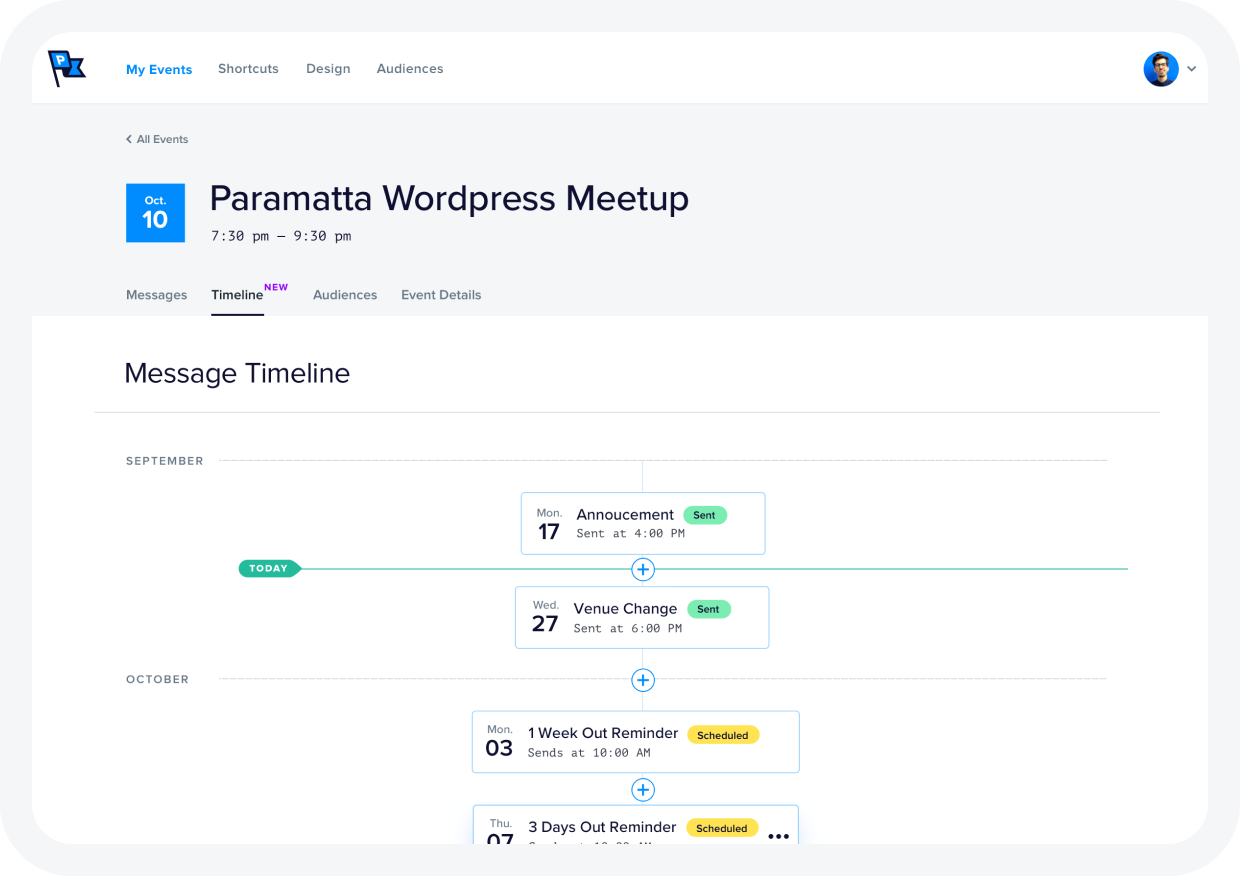Image resolution: width=1240 pixels, height=876 pixels.
Task: Click the TODAY timeline marker
Action: point(269,568)
